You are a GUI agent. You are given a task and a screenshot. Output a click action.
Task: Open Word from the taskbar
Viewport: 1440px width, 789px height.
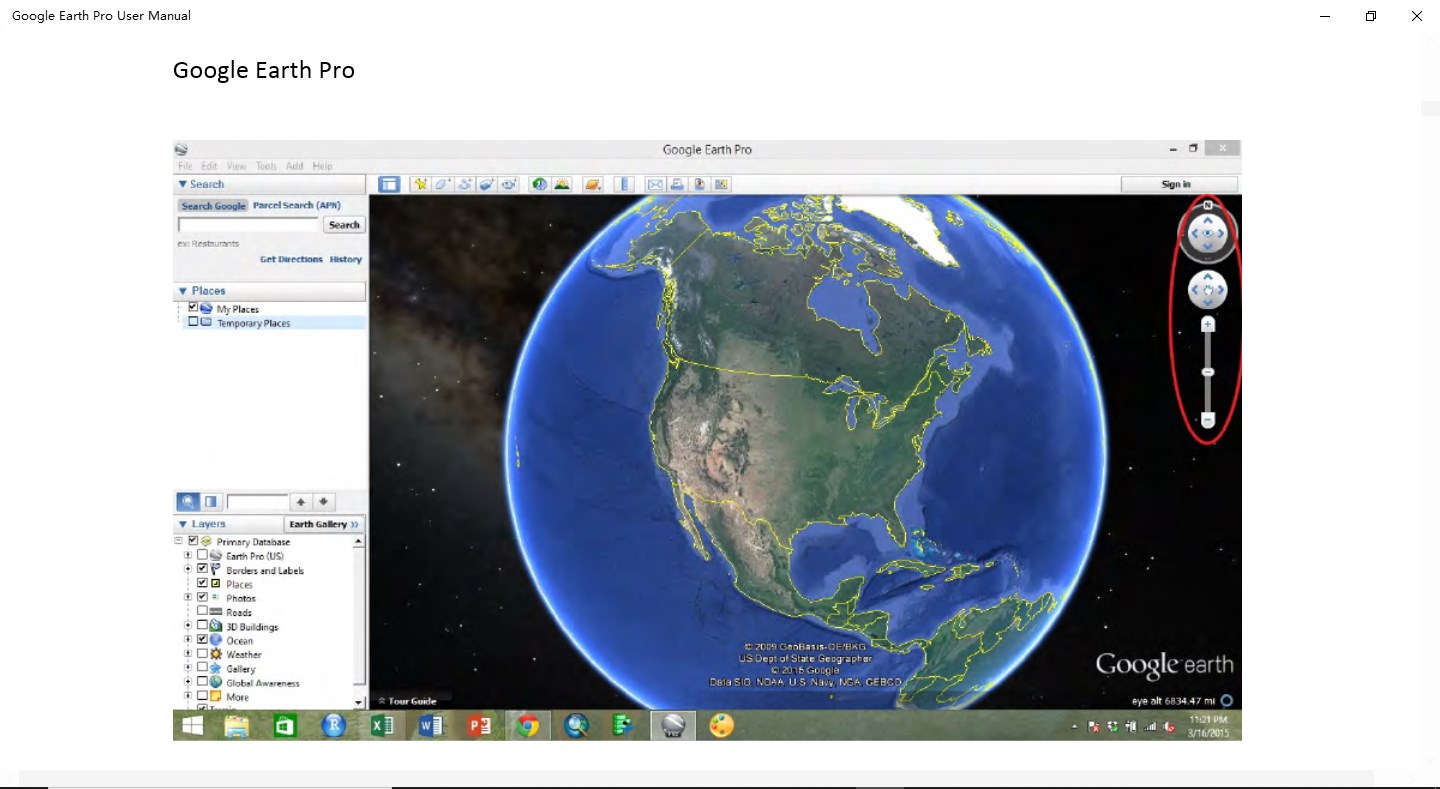(431, 725)
